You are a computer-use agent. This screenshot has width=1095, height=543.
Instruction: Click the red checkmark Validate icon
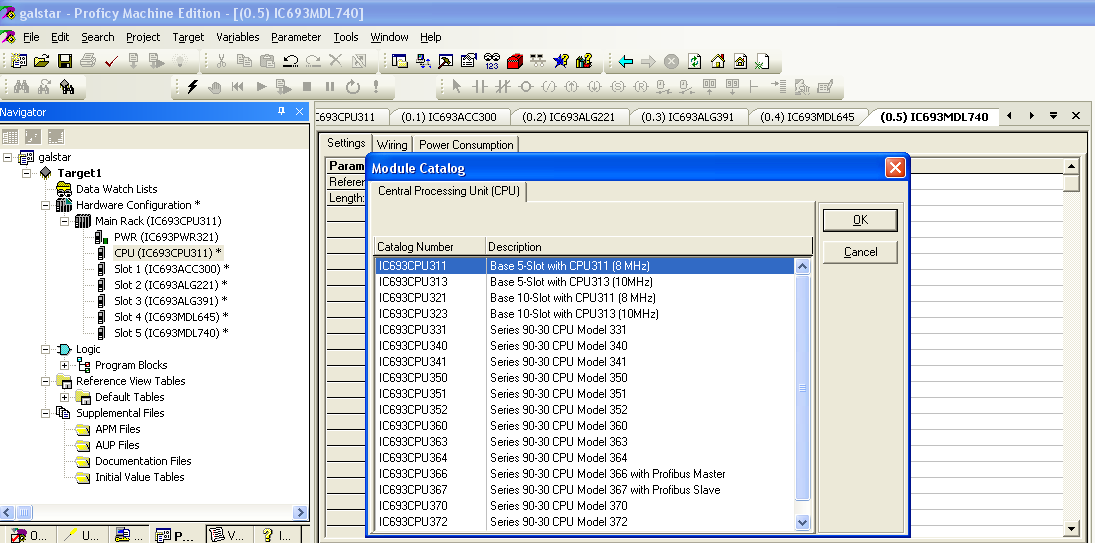(x=111, y=61)
